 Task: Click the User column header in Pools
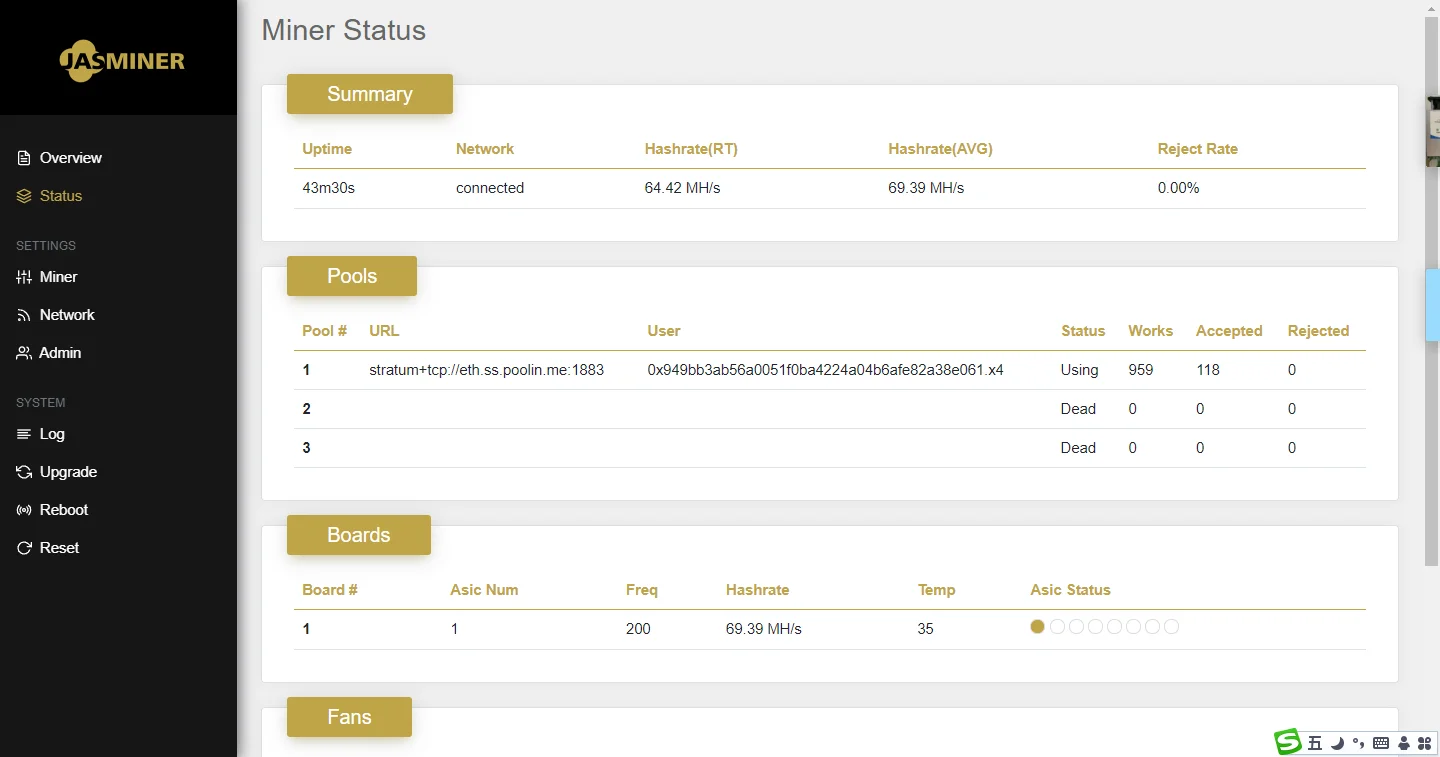(x=664, y=331)
